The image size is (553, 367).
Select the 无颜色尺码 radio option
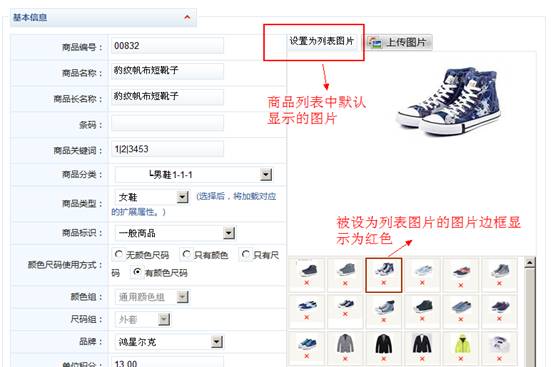tap(118, 254)
